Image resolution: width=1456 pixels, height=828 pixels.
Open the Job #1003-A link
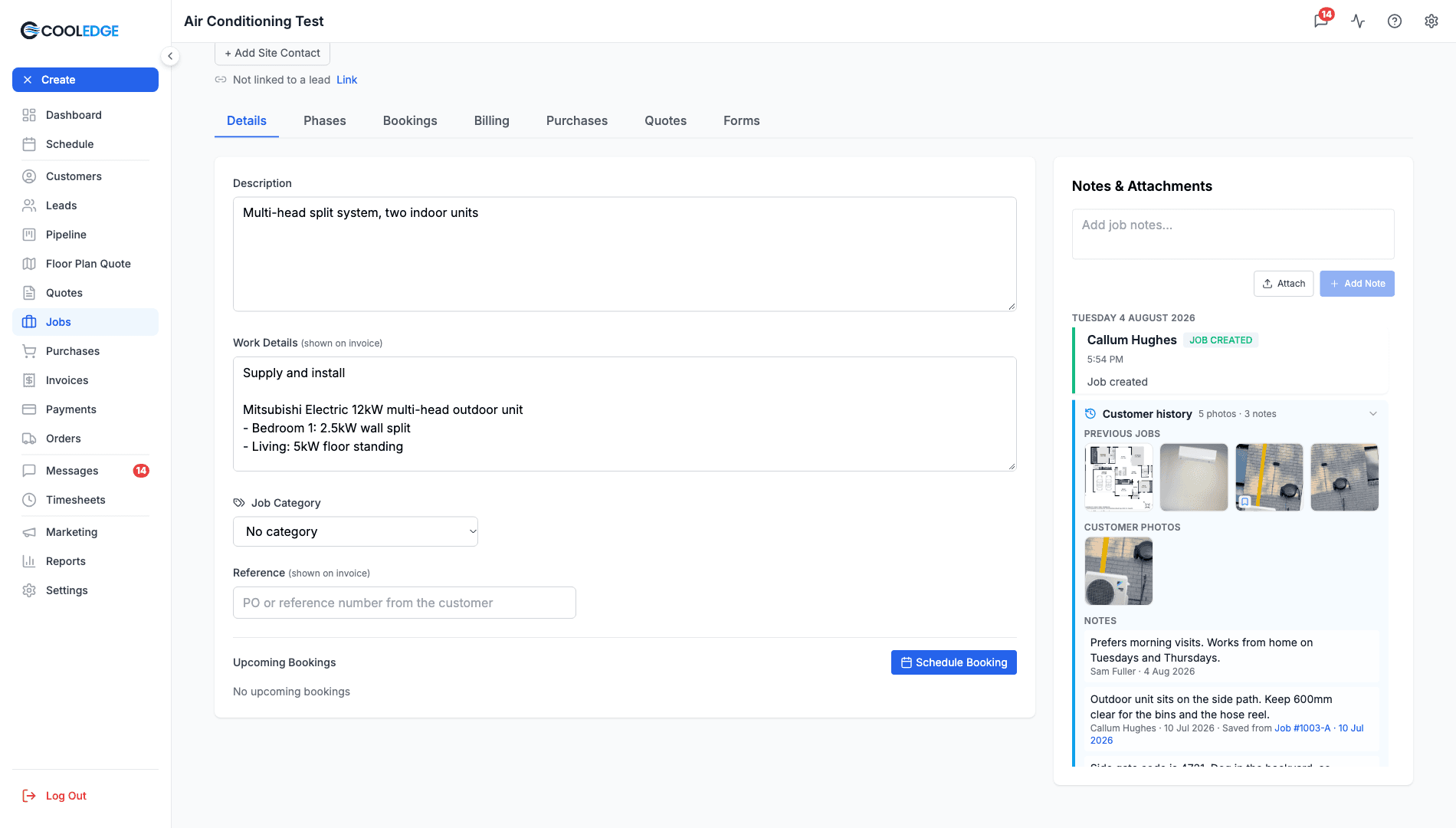pyautogui.click(x=1303, y=728)
